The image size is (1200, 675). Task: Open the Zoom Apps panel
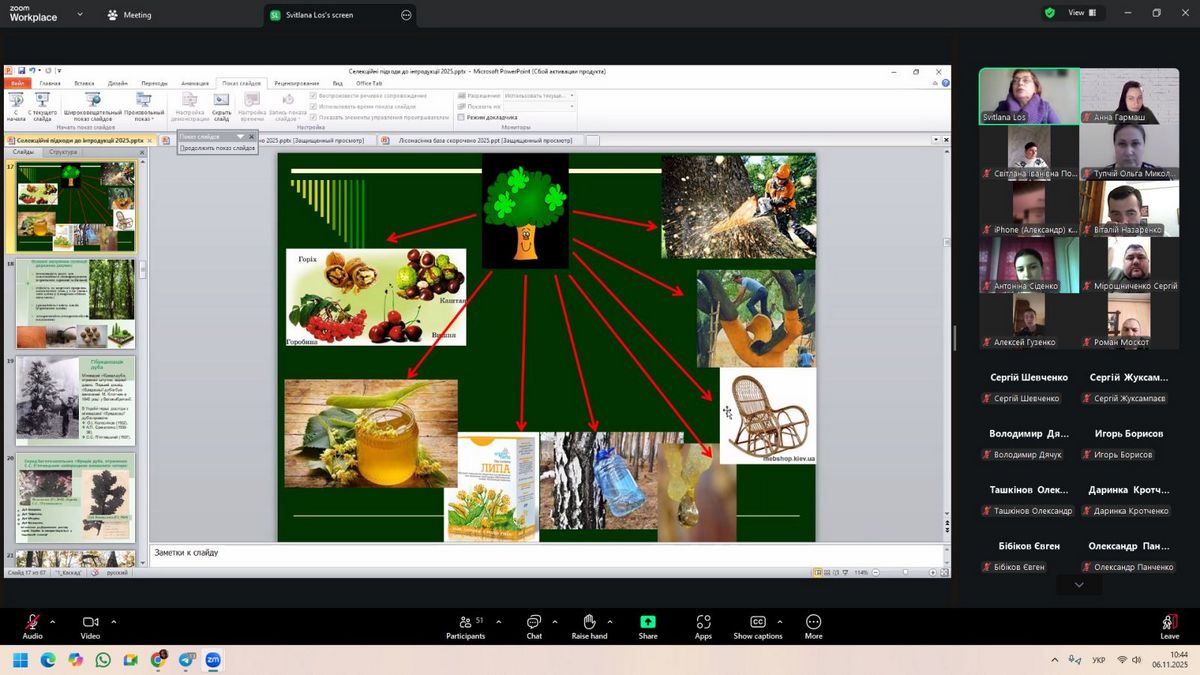click(x=703, y=625)
